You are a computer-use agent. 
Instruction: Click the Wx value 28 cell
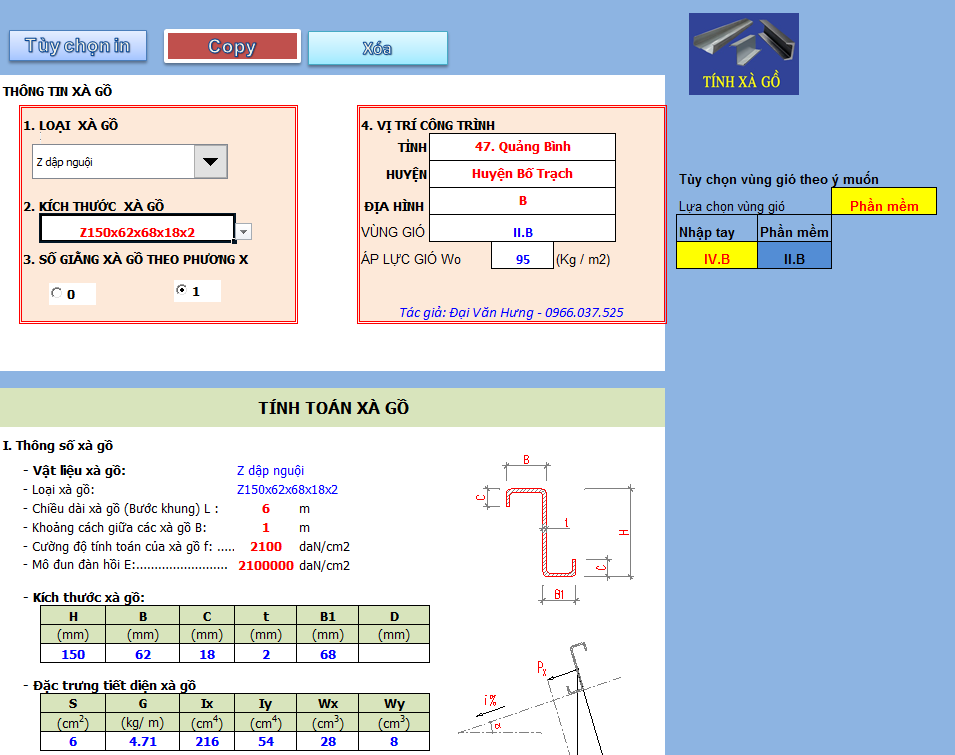(328, 741)
